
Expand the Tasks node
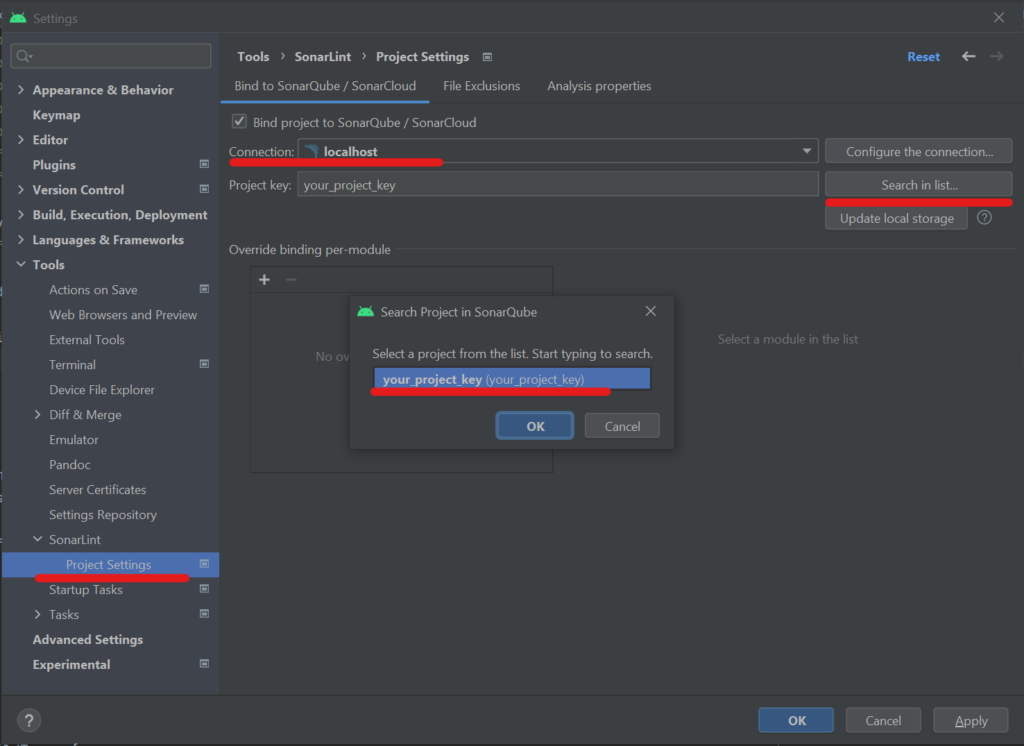coord(37,615)
